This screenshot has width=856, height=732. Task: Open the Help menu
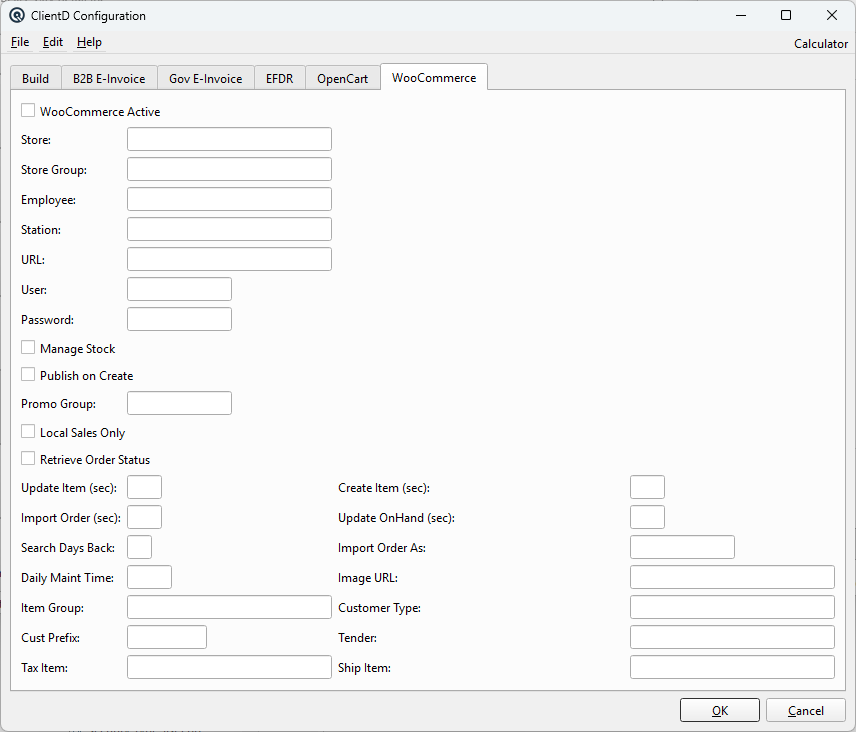click(90, 42)
